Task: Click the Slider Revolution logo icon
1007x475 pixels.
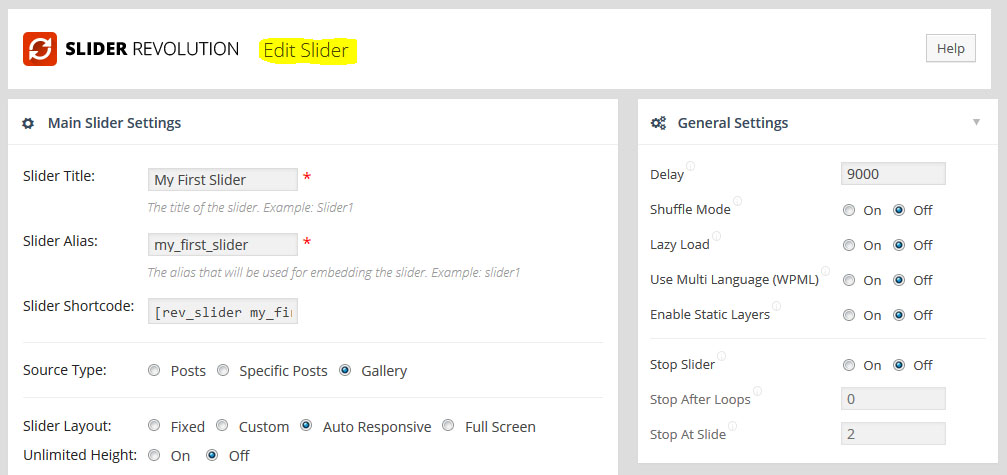Action: click(40, 49)
